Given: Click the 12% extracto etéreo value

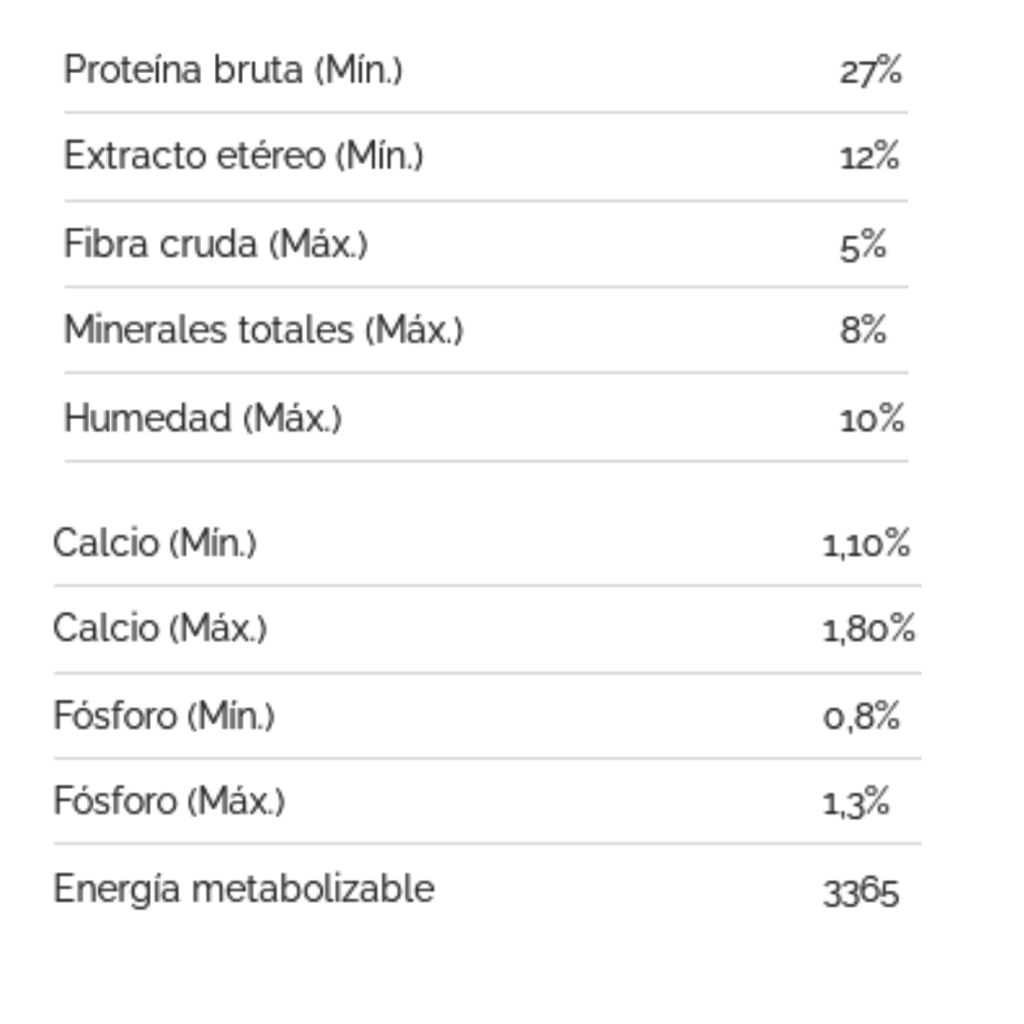Looking at the screenshot, I should click(x=869, y=156).
